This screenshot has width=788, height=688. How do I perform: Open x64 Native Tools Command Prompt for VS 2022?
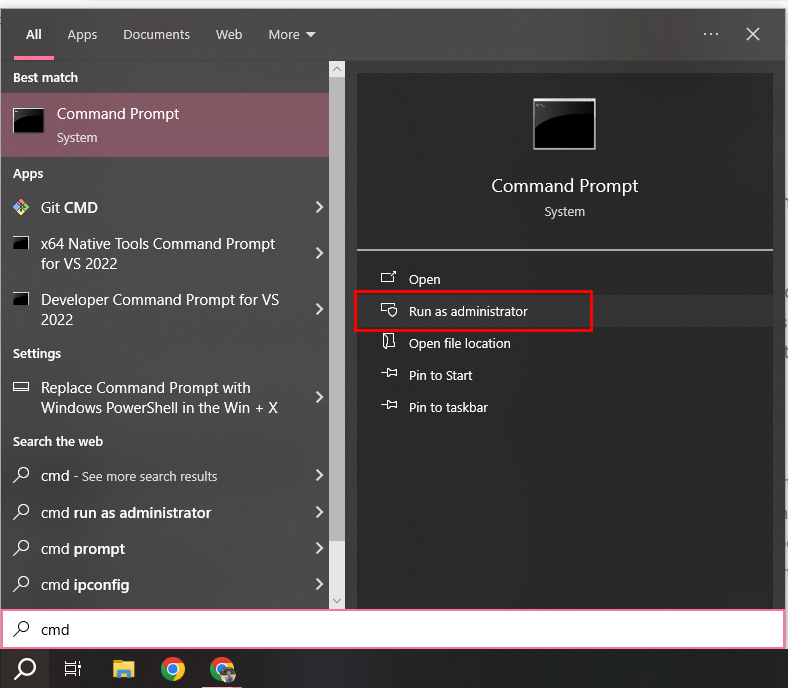165,253
